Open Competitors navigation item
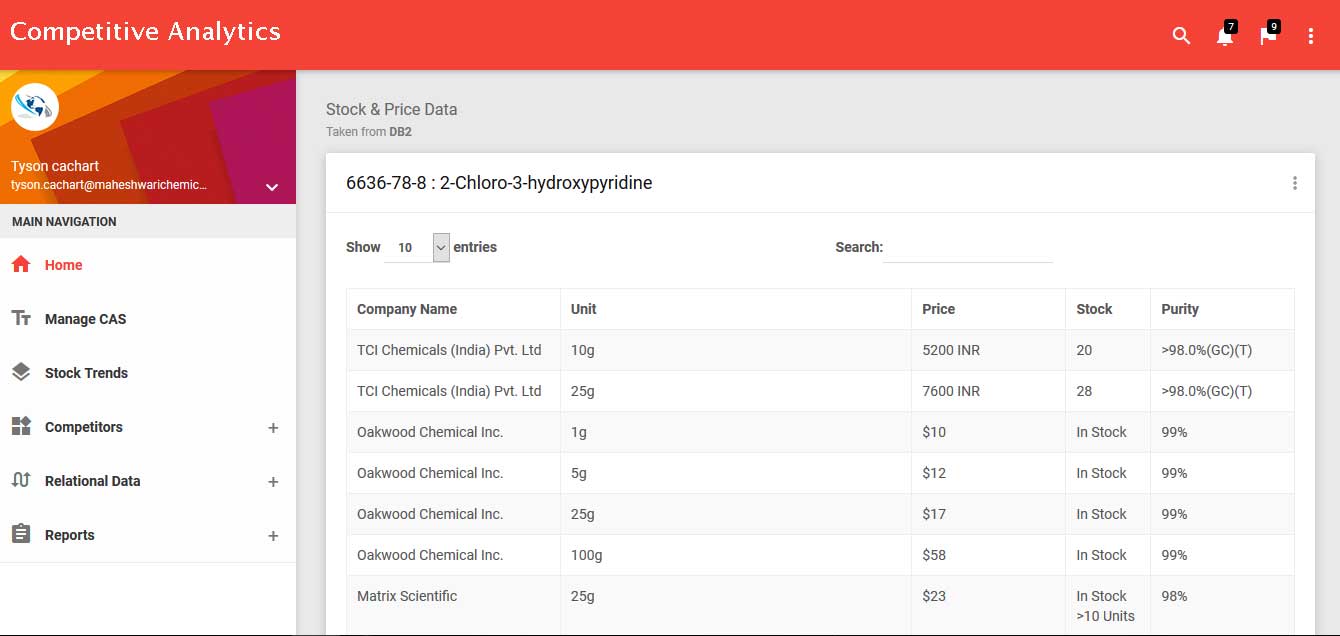1340x636 pixels. (148, 427)
